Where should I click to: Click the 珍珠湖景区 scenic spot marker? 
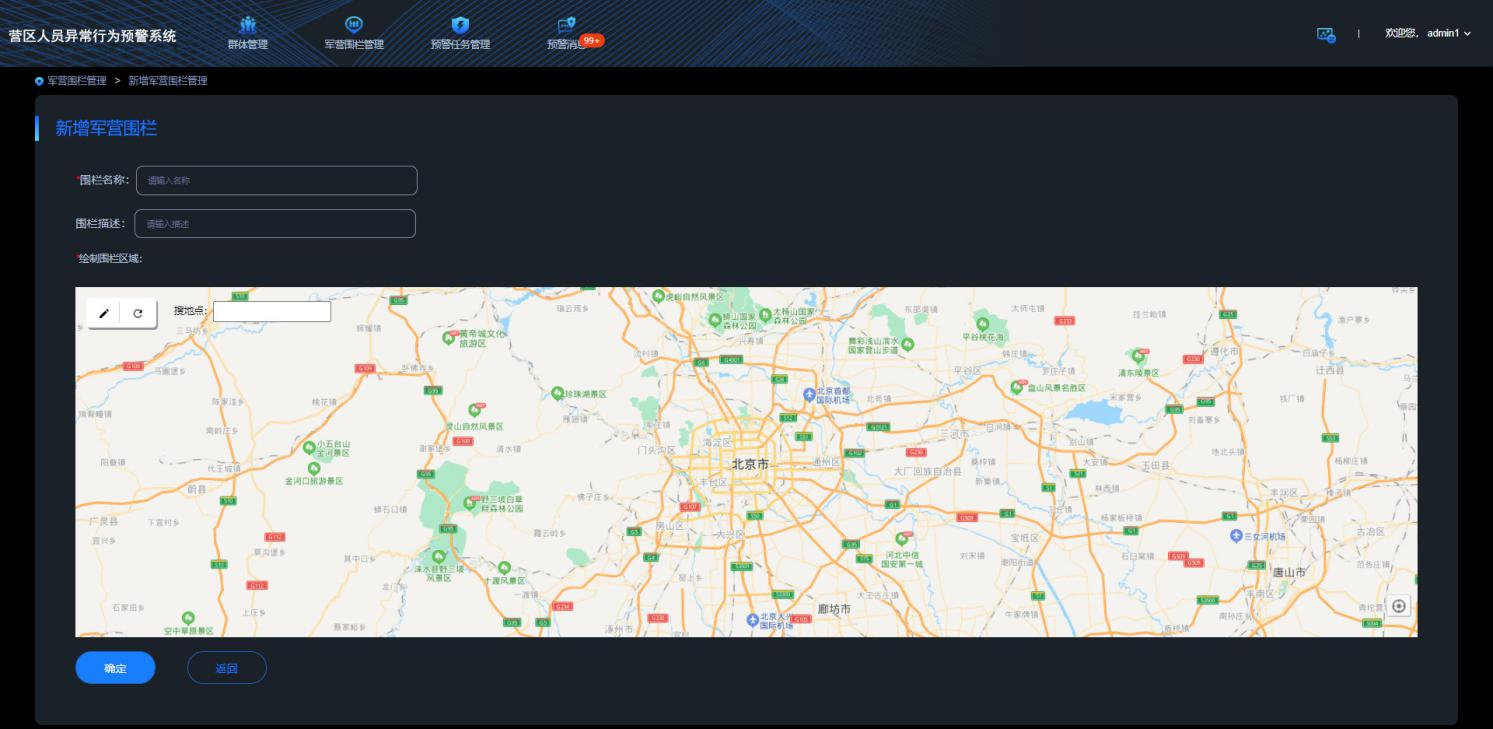pyautogui.click(x=558, y=394)
